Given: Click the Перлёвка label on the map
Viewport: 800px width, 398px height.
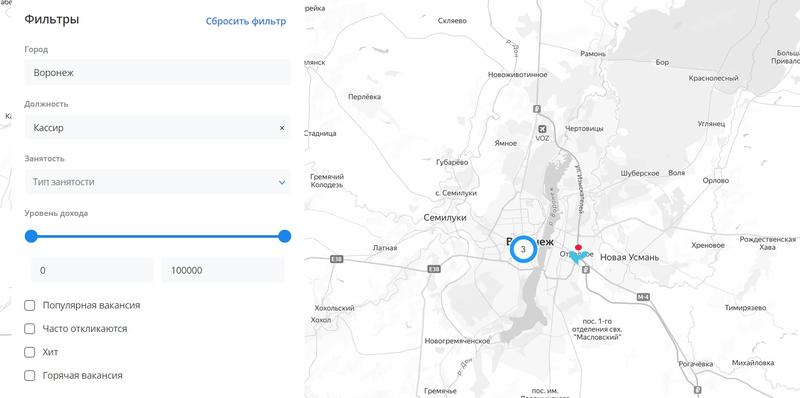Looking at the screenshot, I should [x=364, y=96].
